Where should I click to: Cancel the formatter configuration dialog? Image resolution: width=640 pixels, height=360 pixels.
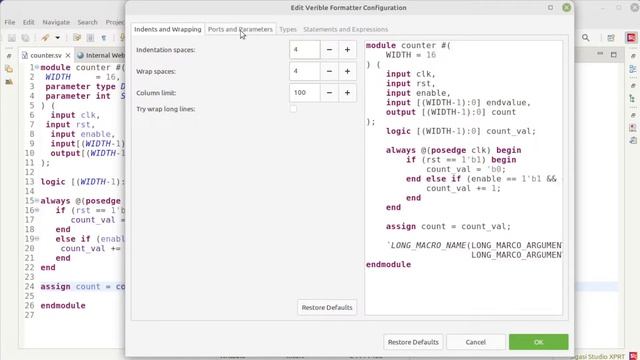click(x=476, y=342)
